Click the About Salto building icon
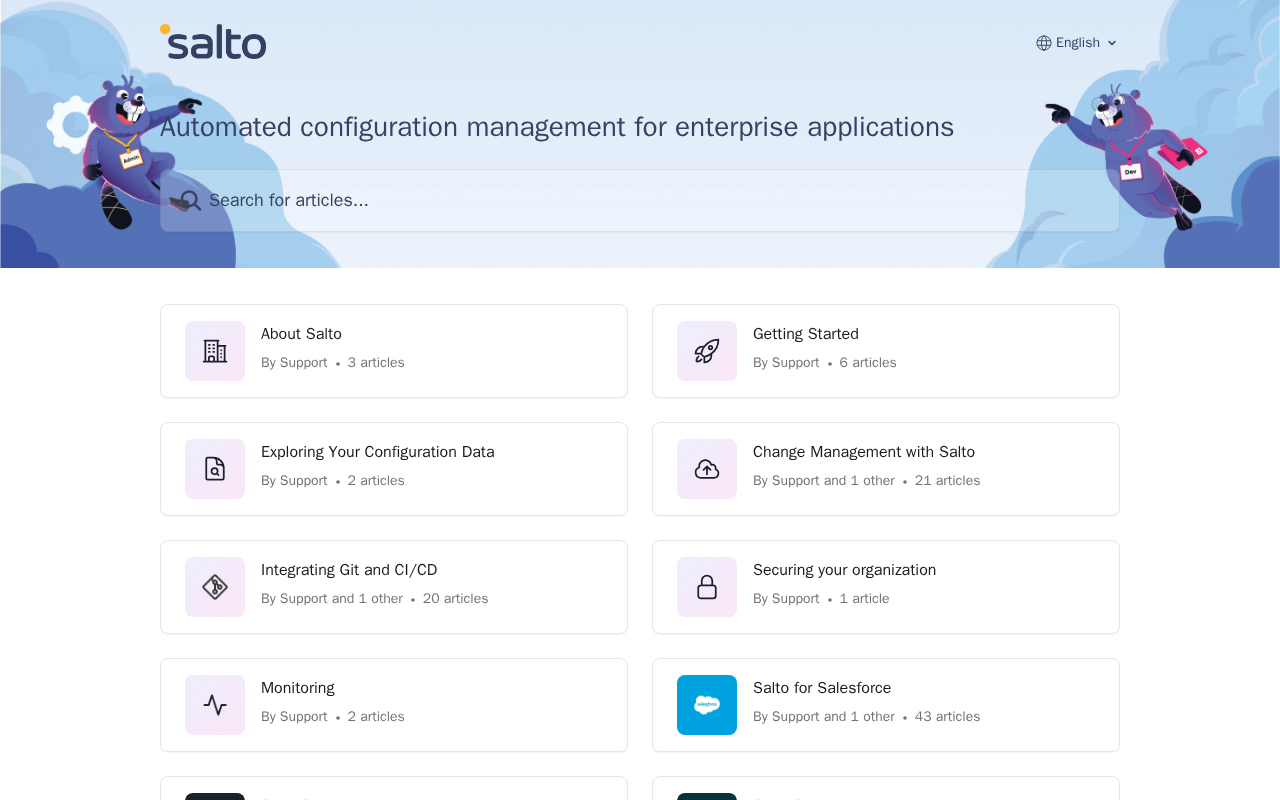1280x800 pixels. point(215,351)
